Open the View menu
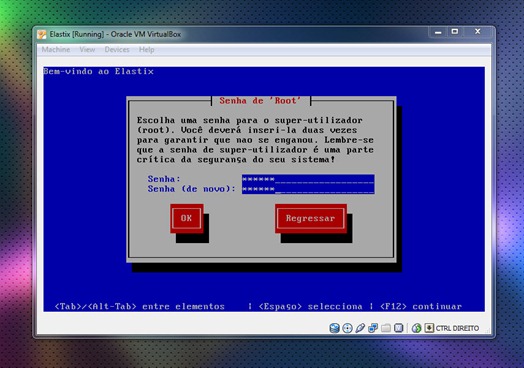 click(x=87, y=49)
